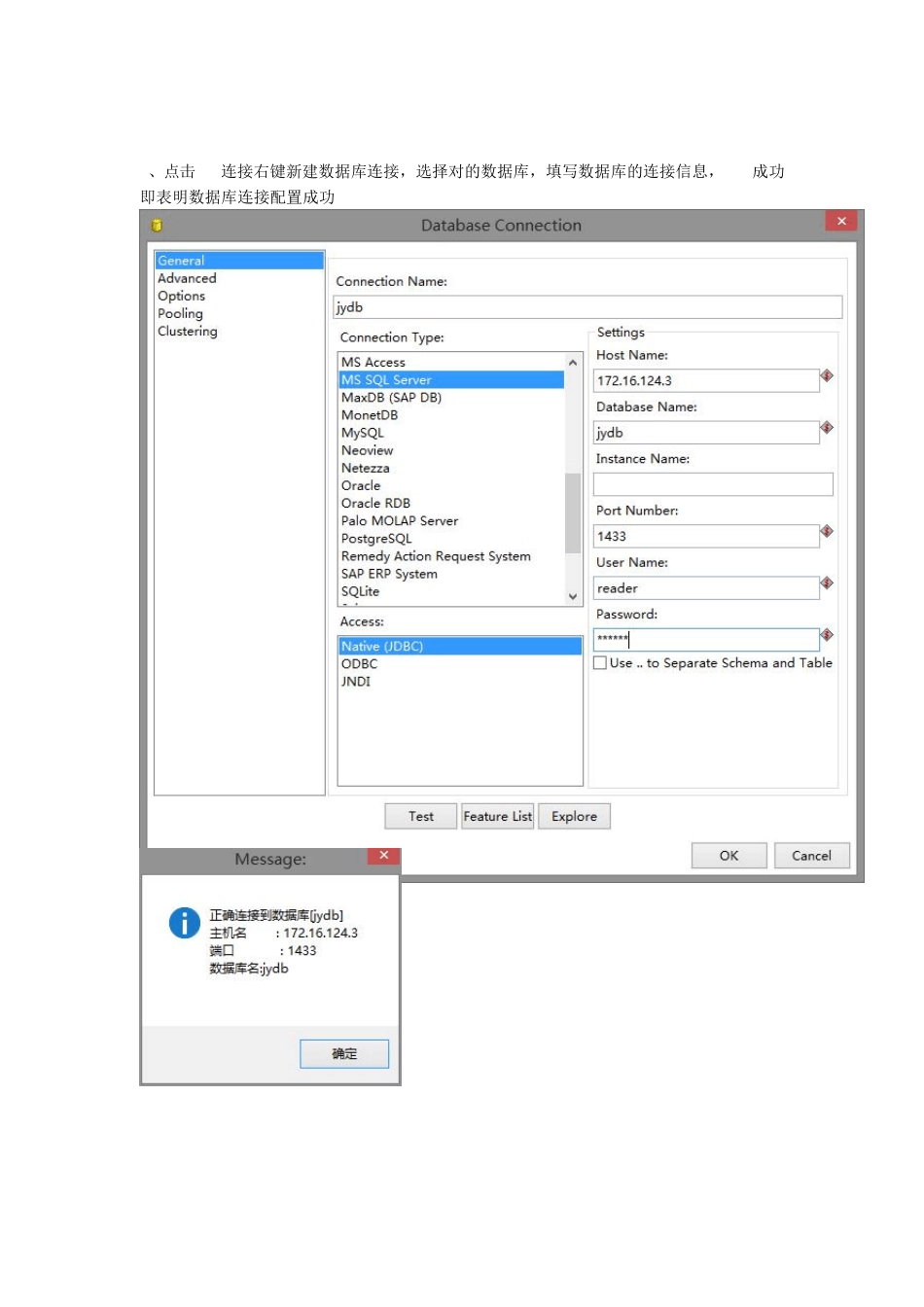924x1307 pixels.
Task: Select the General section
Action: click(x=239, y=261)
